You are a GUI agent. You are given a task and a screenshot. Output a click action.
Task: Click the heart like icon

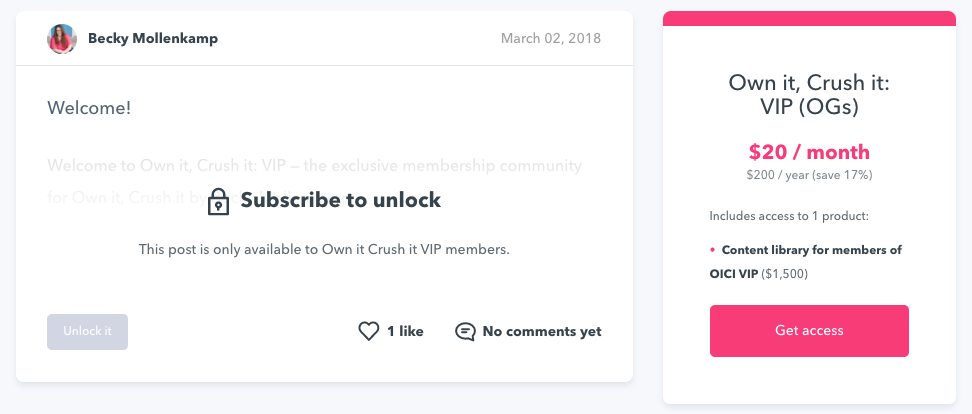point(369,331)
